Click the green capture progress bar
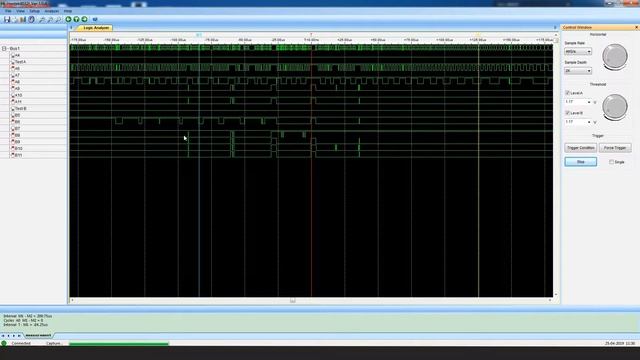The width and height of the screenshot is (640, 360). point(119,344)
